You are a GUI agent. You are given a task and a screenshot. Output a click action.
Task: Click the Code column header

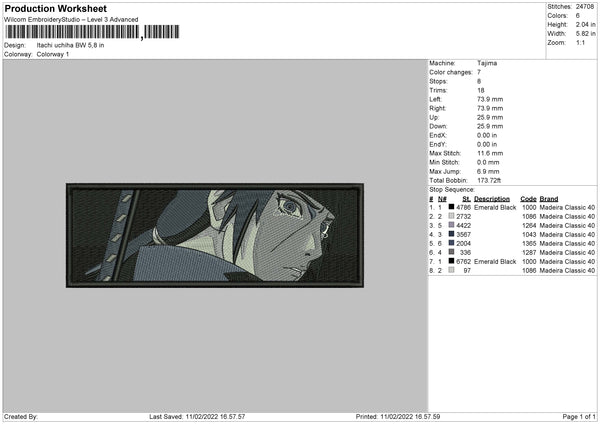point(528,199)
